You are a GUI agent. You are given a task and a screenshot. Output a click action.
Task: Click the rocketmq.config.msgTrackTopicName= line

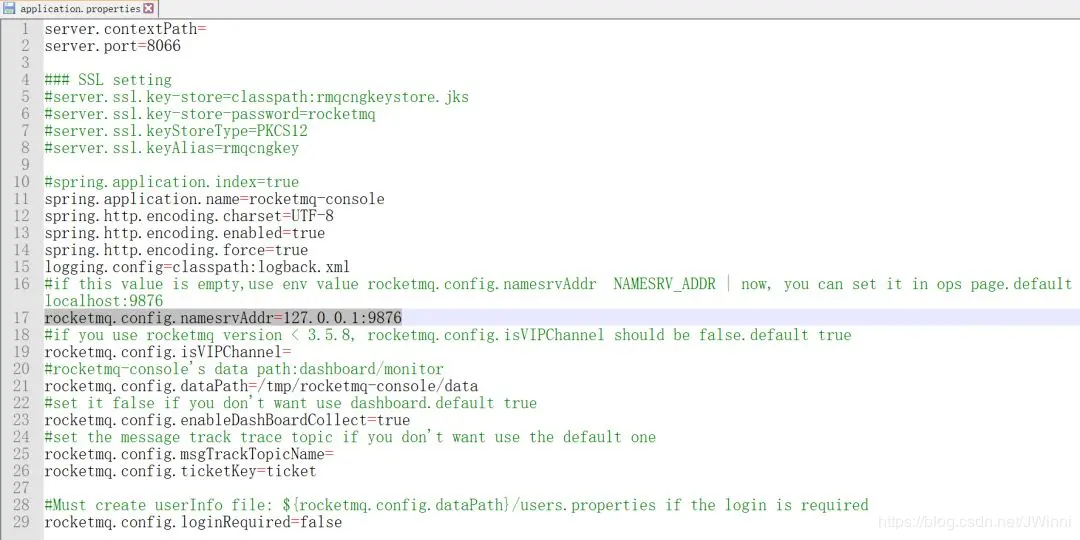coord(189,454)
